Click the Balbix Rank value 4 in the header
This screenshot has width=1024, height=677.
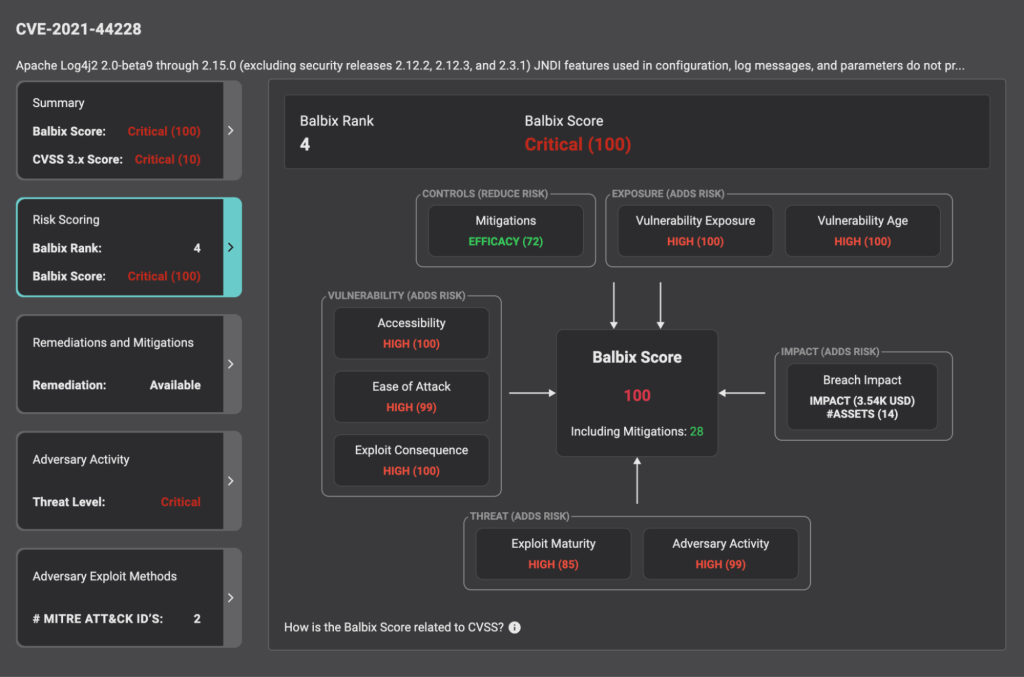[x=305, y=145]
